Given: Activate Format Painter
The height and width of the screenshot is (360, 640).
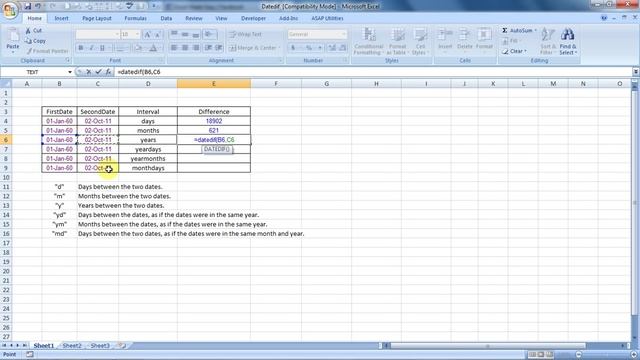Looking at the screenshot, I should point(47,51).
